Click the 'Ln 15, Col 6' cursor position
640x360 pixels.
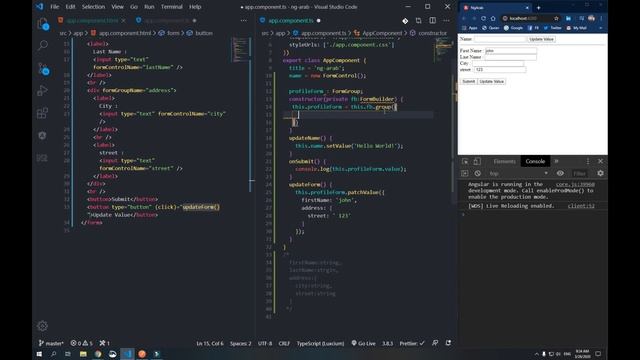click(x=210, y=344)
